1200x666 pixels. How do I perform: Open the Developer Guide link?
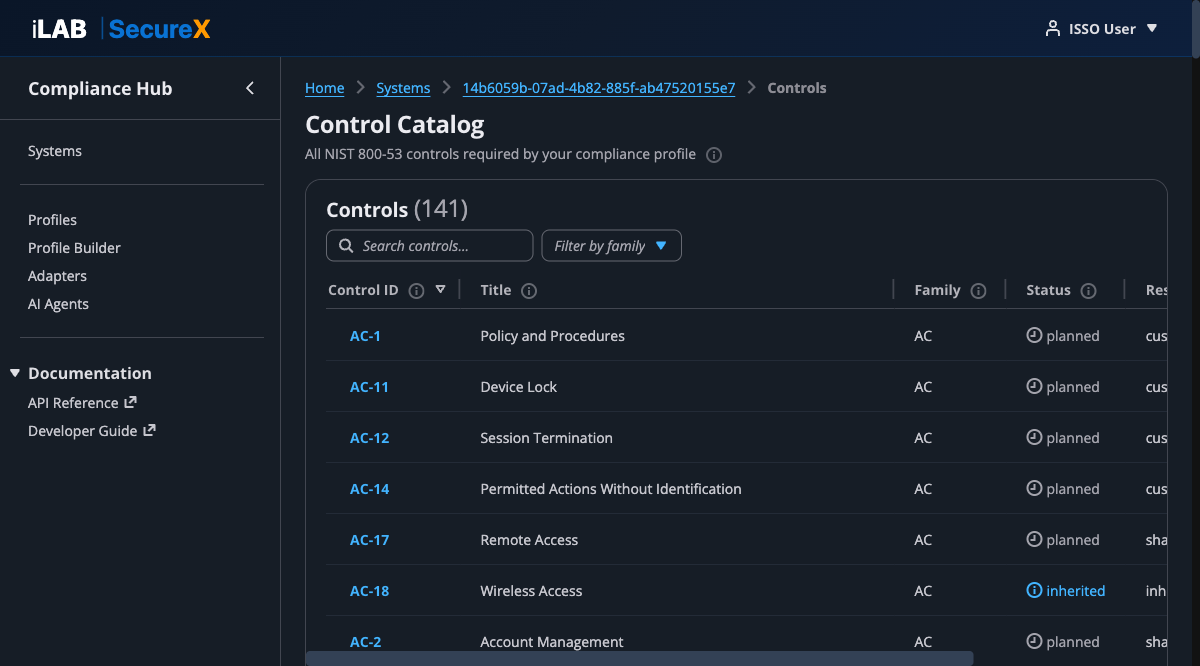(x=82, y=431)
